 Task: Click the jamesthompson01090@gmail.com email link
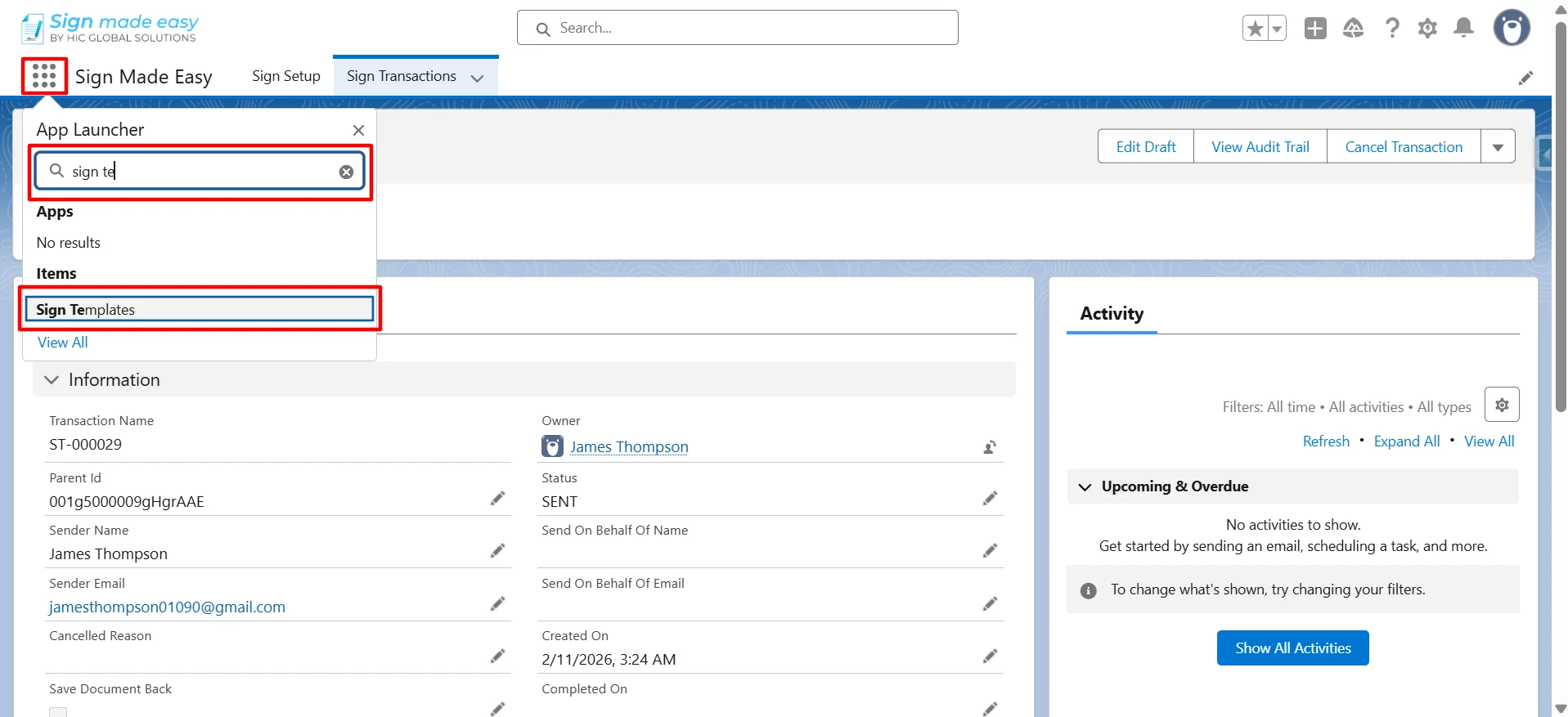click(167, 607)
